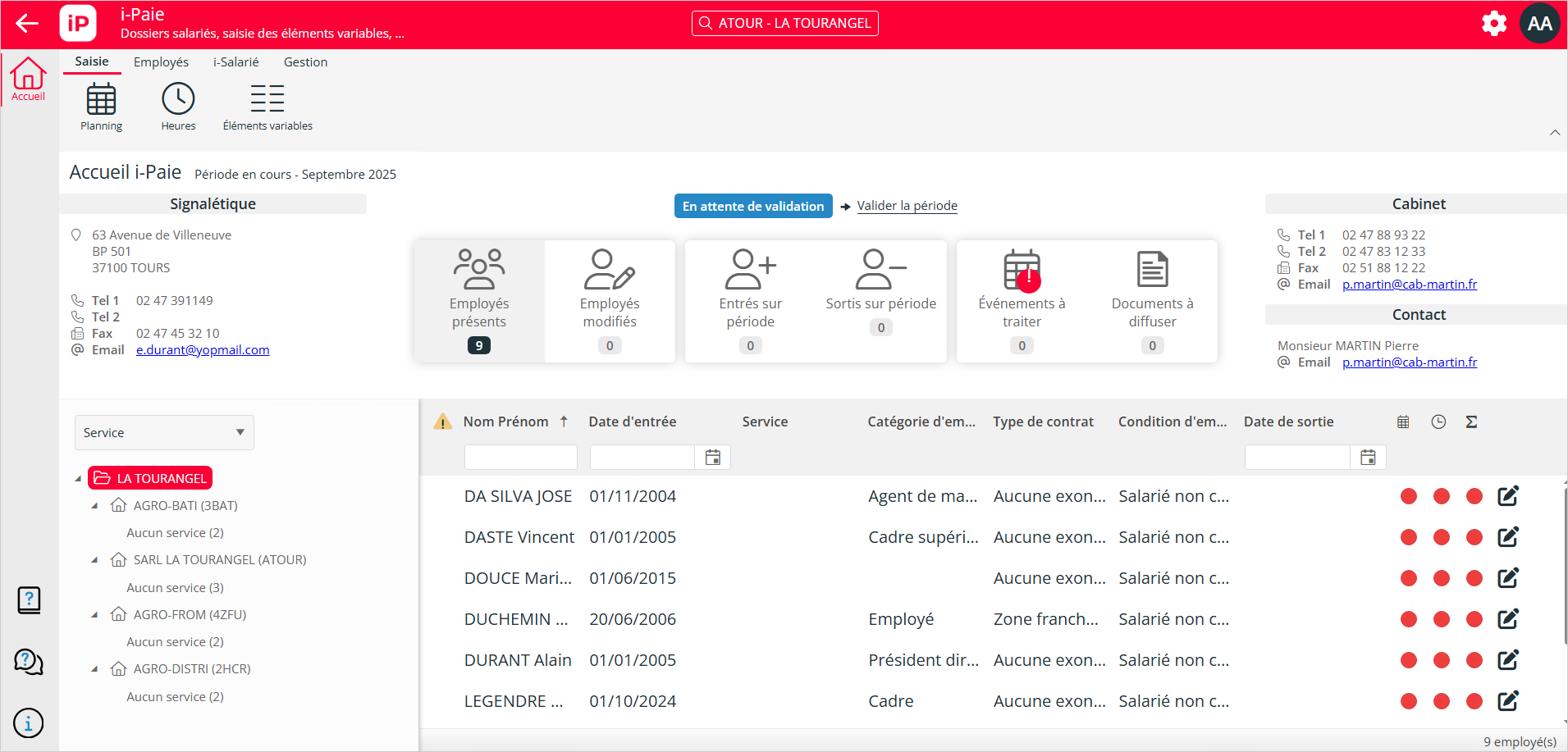
Task: Focus the Date de sortie filter field
Action: click(1297, 458)
